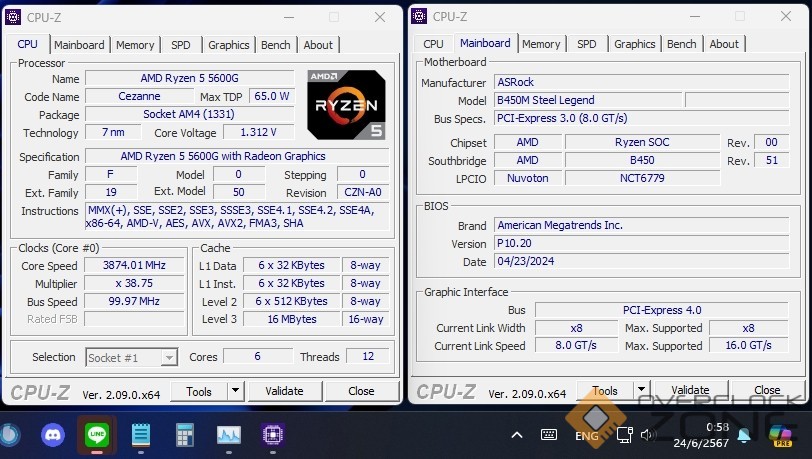This screenshot has width=812, height=459.
Task: Switch to Mainboard tab in left window
Action: click(79, 45)
